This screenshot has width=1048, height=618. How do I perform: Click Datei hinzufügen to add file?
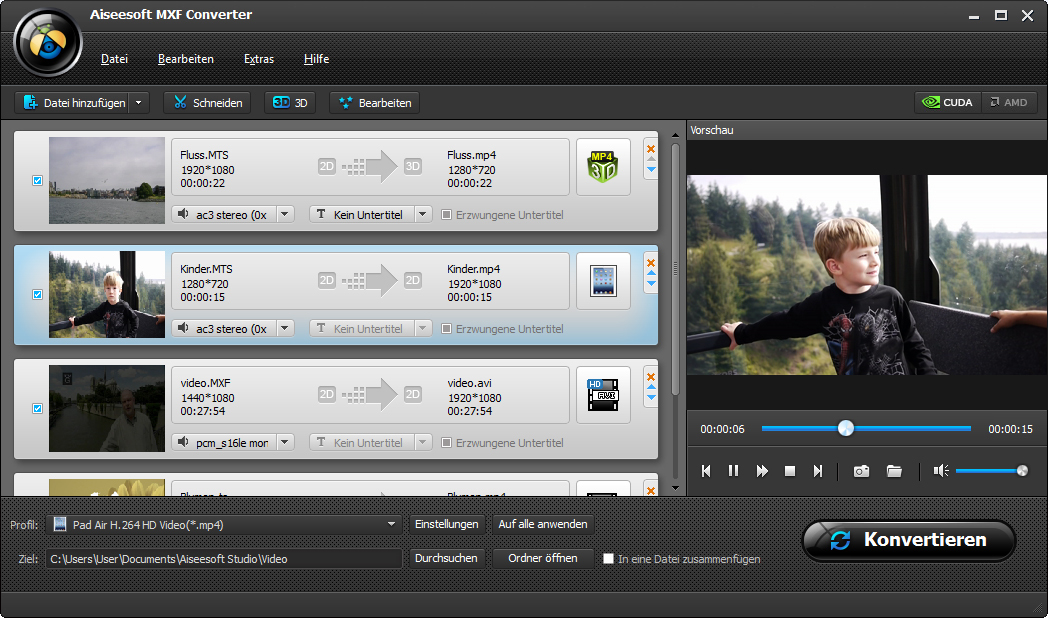coord(72,102)
